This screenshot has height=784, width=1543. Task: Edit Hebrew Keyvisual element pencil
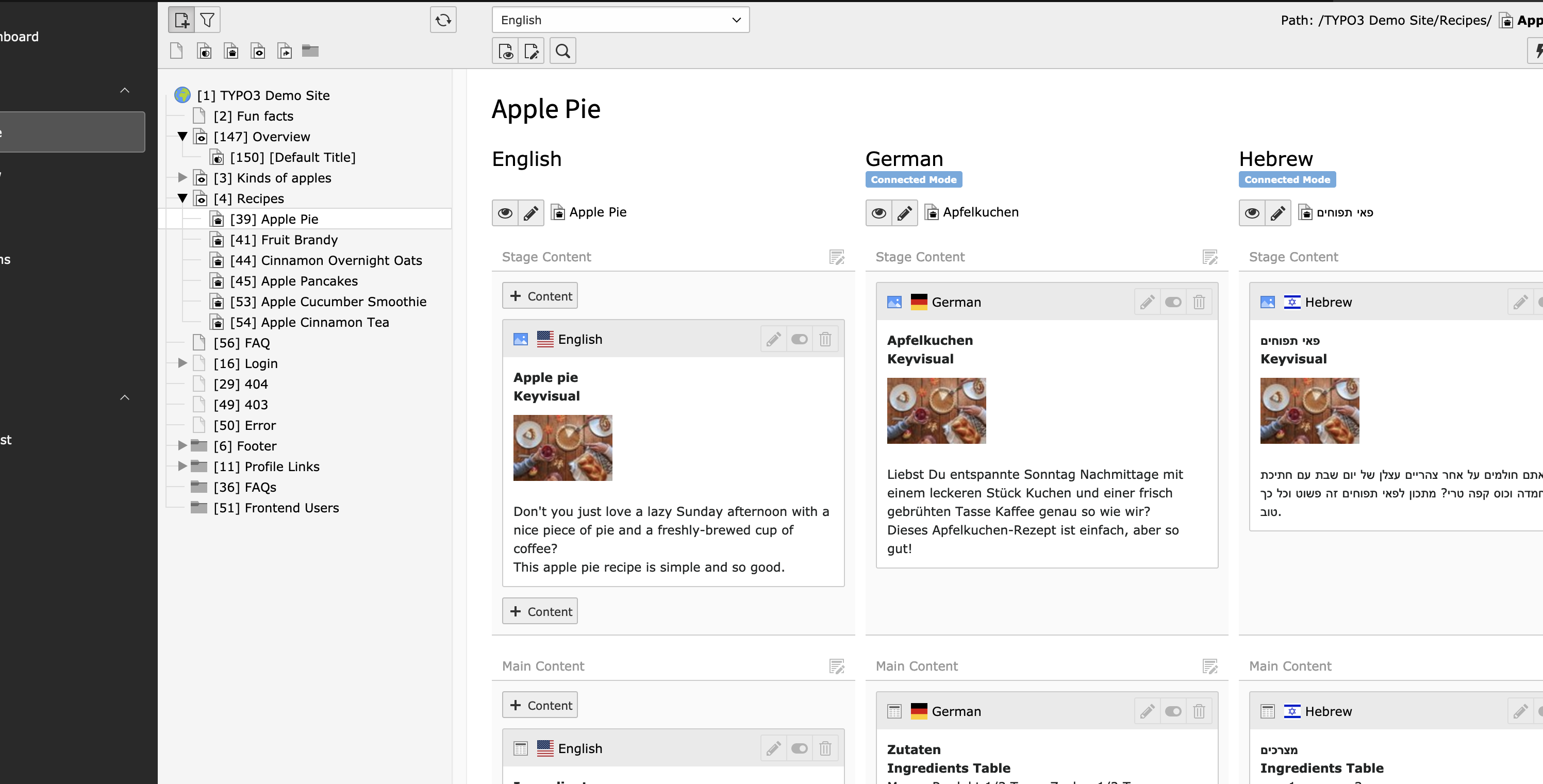1520,302
